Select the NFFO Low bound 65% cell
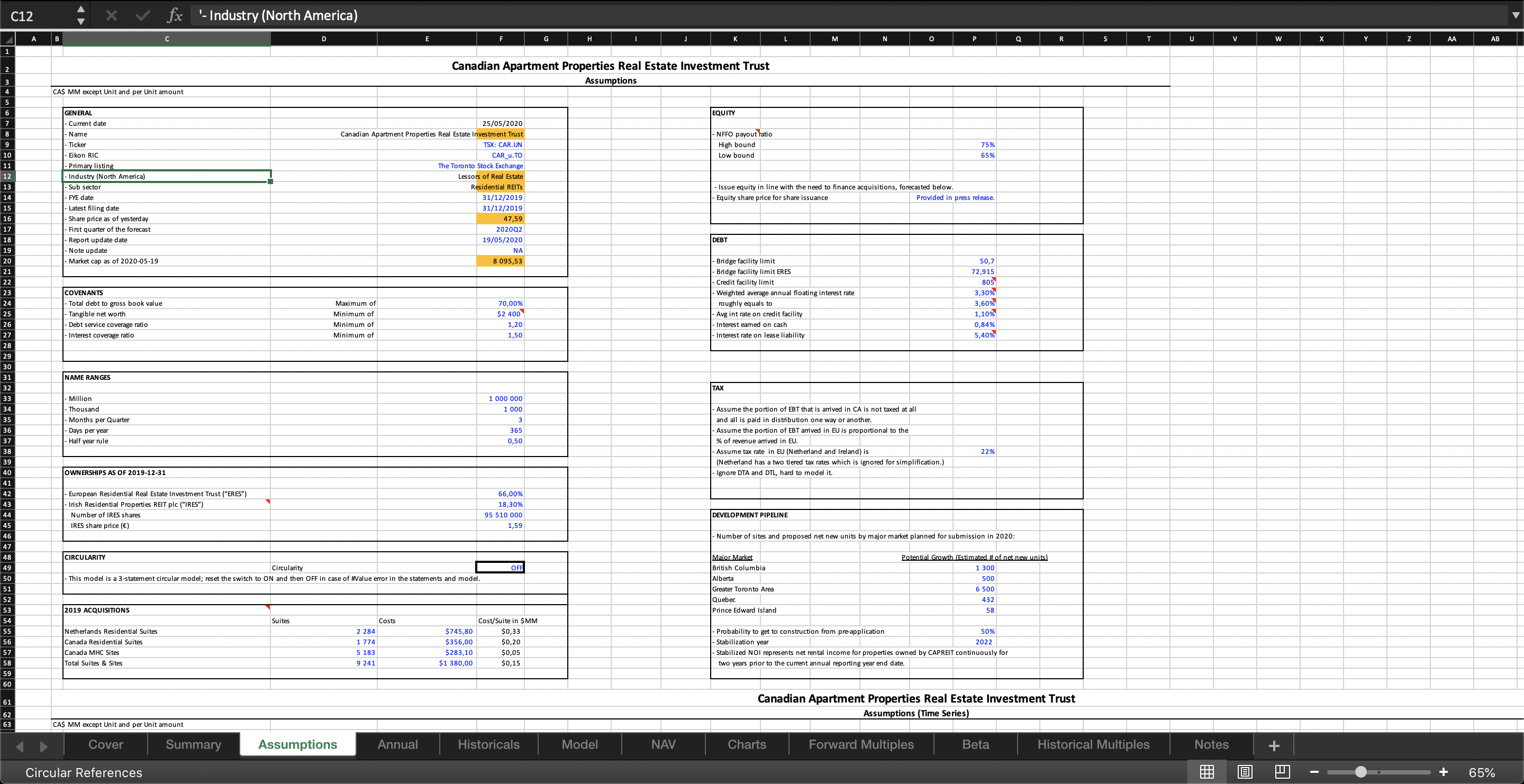The width and height of the screenshot is (1524, 784). pyautogui.click(x=974, y=156)
